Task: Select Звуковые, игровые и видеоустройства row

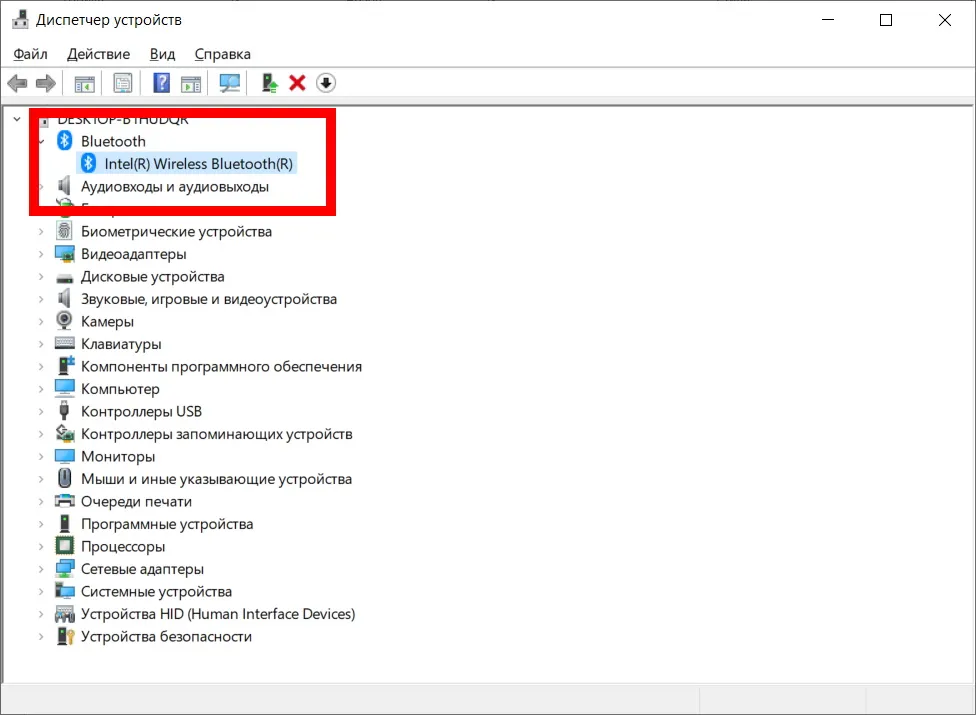Action: [209, 299]
